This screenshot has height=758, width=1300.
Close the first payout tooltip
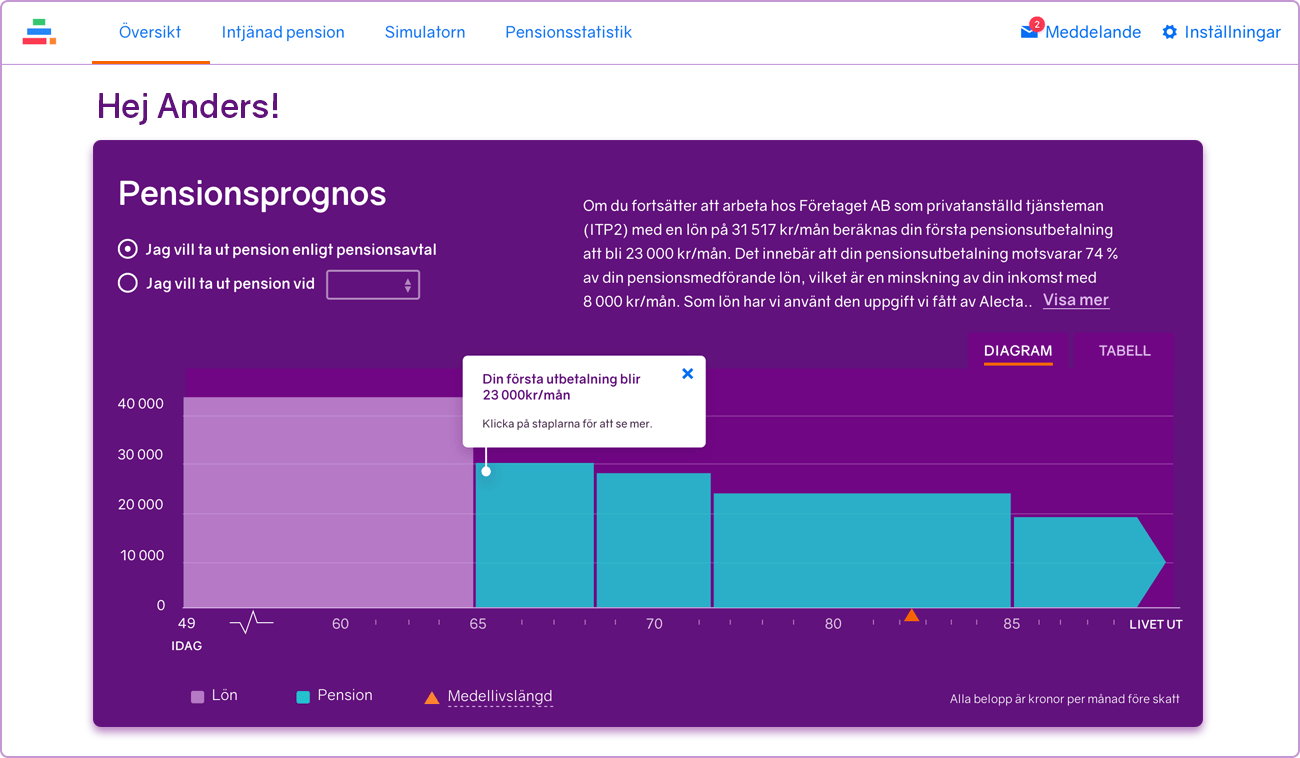pyautogui.click(x=687, y=373)
